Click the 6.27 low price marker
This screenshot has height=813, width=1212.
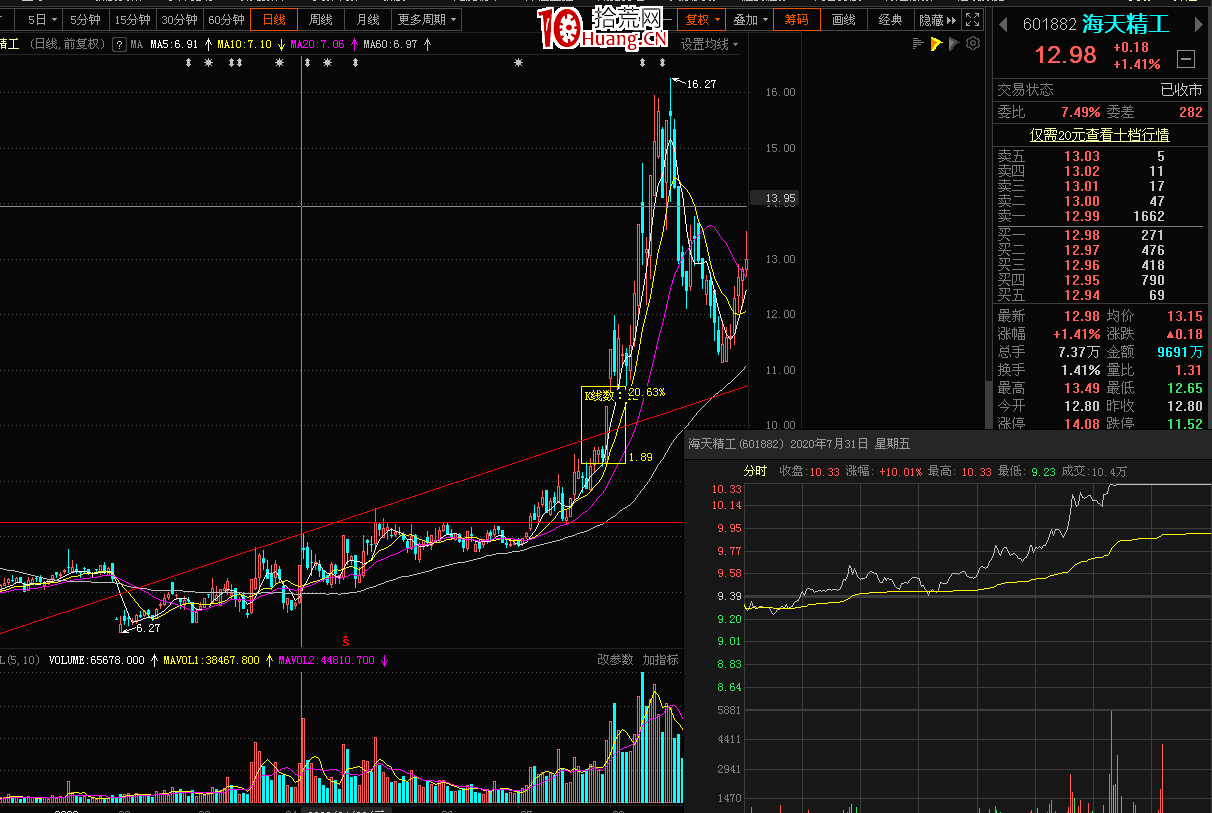(x=148, y=628)
